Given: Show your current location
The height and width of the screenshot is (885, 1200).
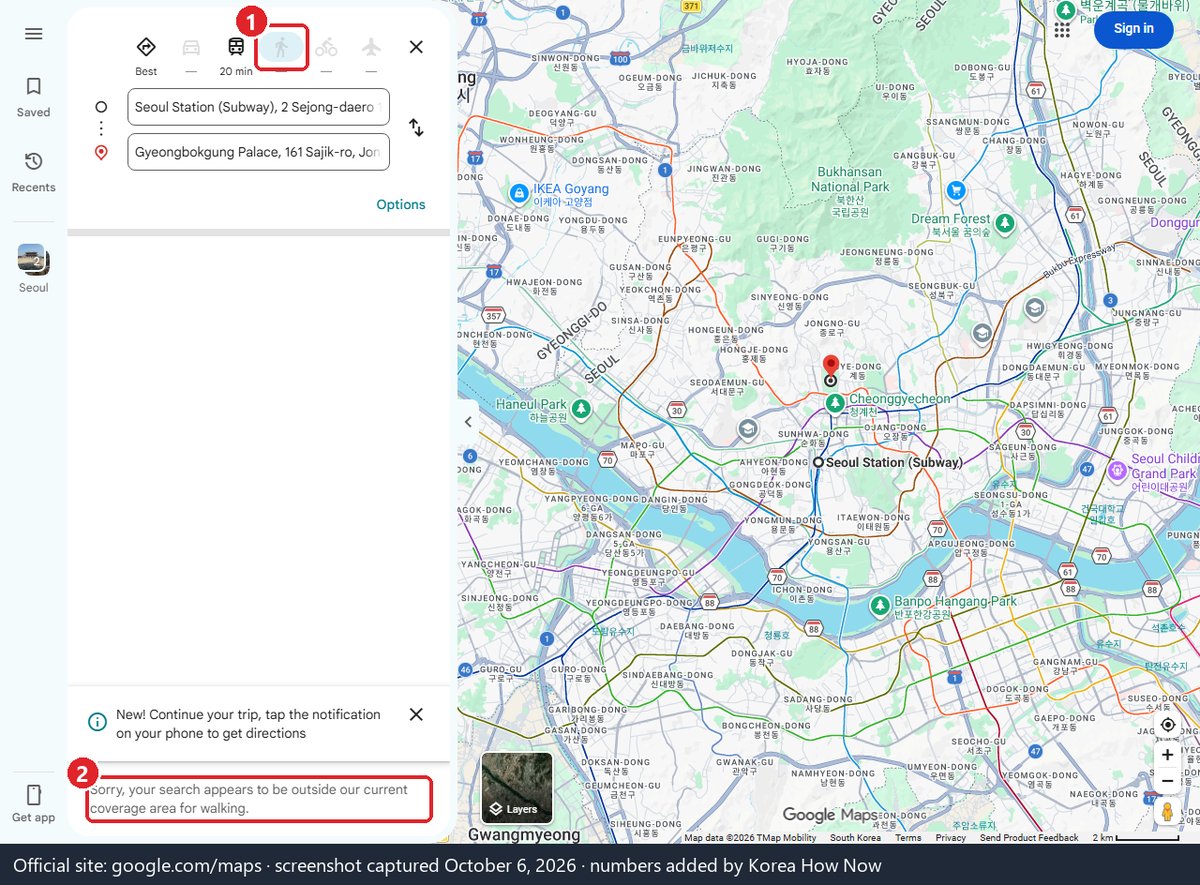Looking at the screenshot, I should point(1167,724).
